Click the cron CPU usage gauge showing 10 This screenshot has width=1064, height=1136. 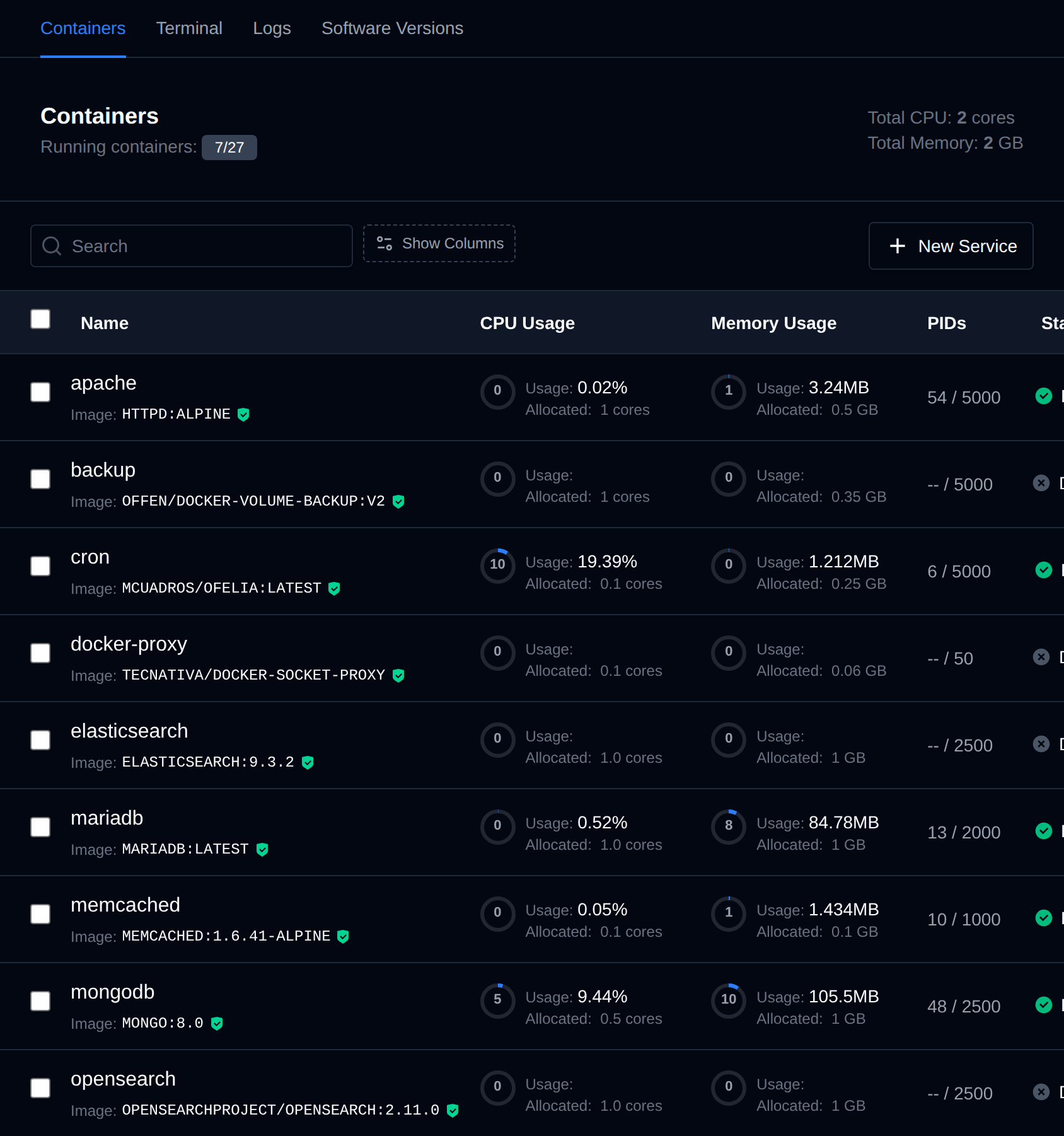[x=498, y=565]
